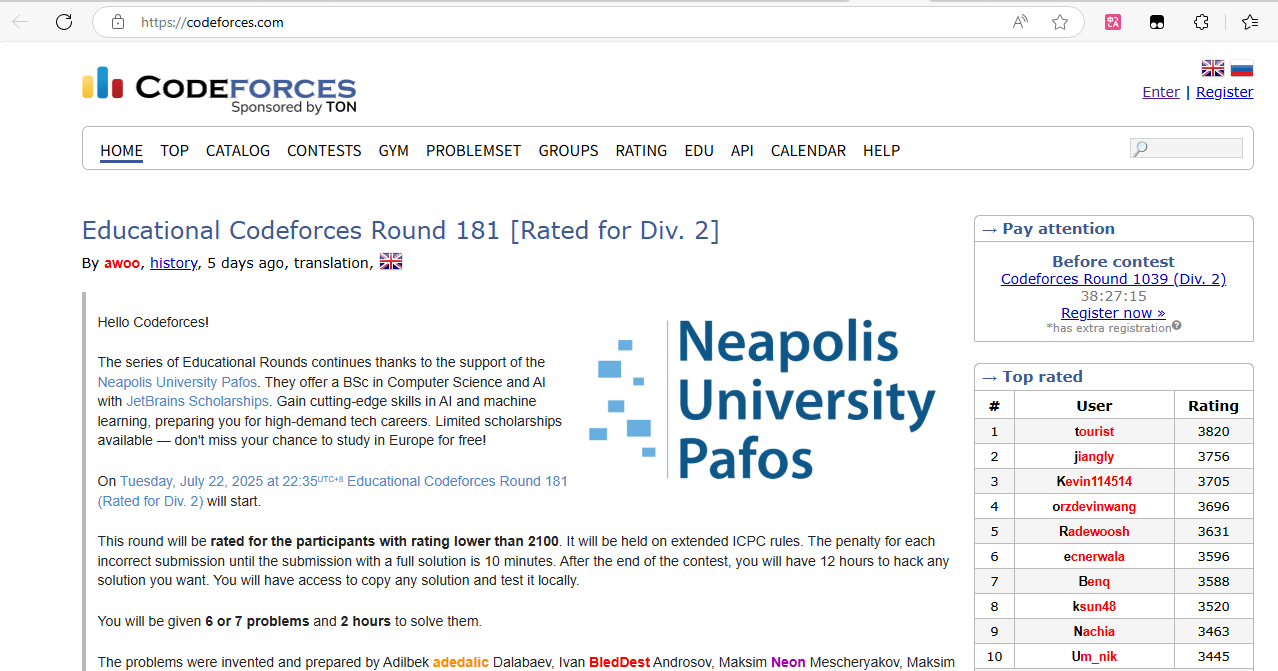This screenshot has height=671, width=1278.
Task: Open the HELP menu item
Action: (881, 150)
